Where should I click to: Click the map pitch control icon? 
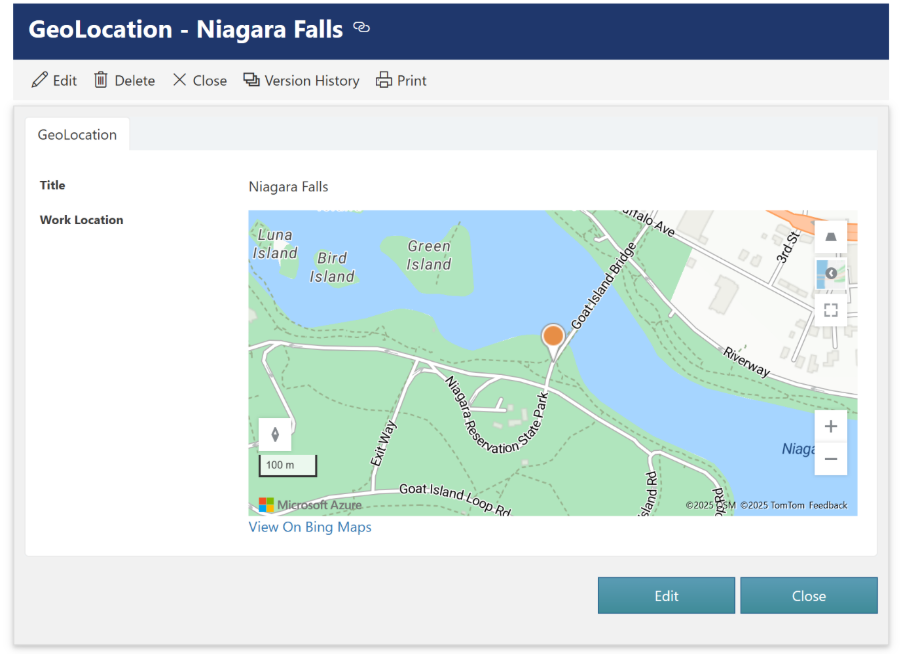[830, 237]
